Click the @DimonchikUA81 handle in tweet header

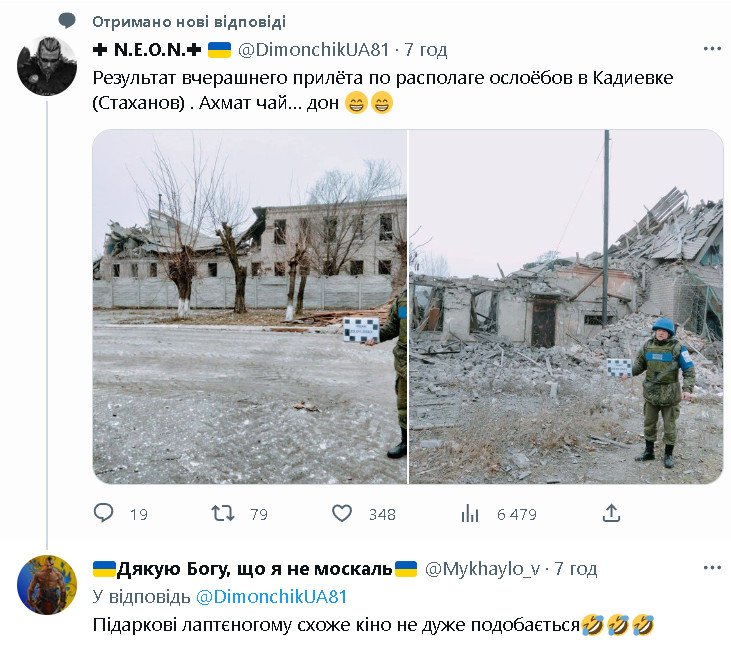[313, 49]
